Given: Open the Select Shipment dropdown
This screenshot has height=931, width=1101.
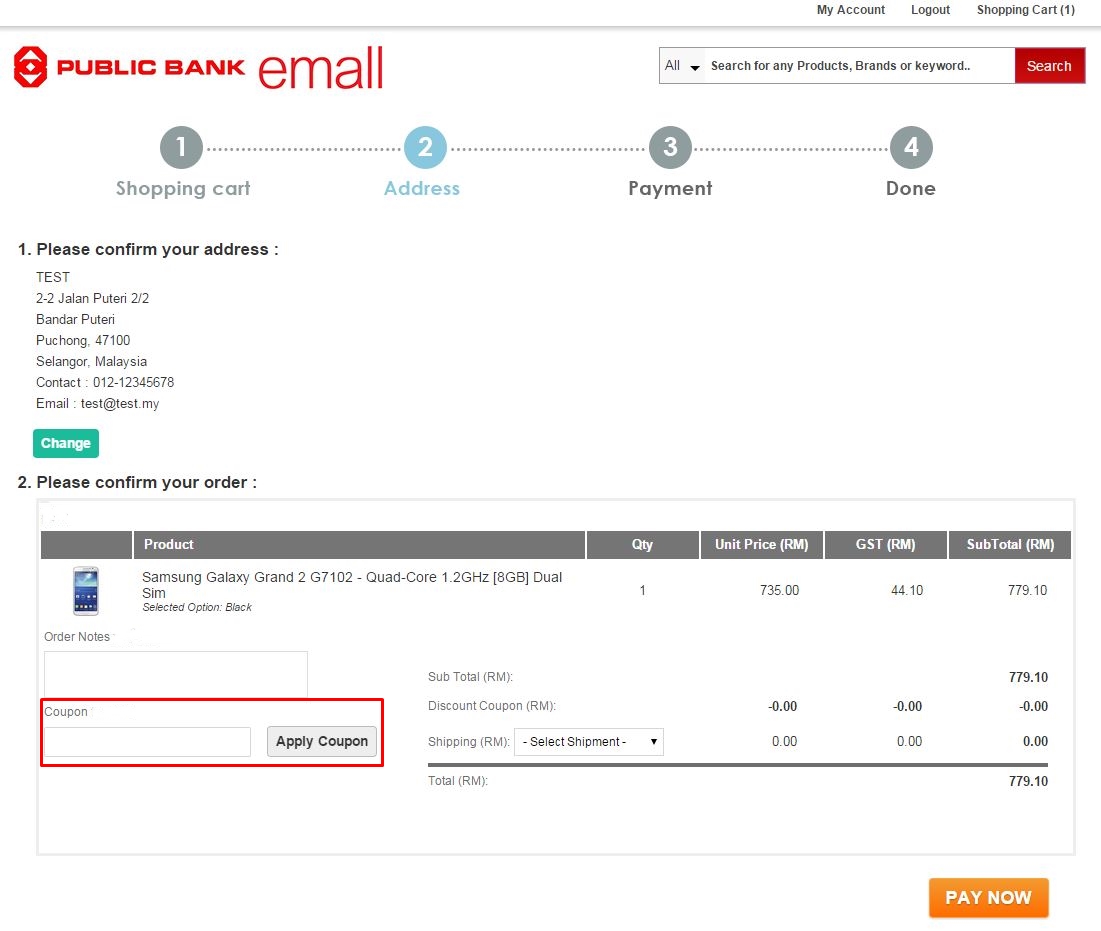Looking at the screenshot, I should (x=588, y=741).
